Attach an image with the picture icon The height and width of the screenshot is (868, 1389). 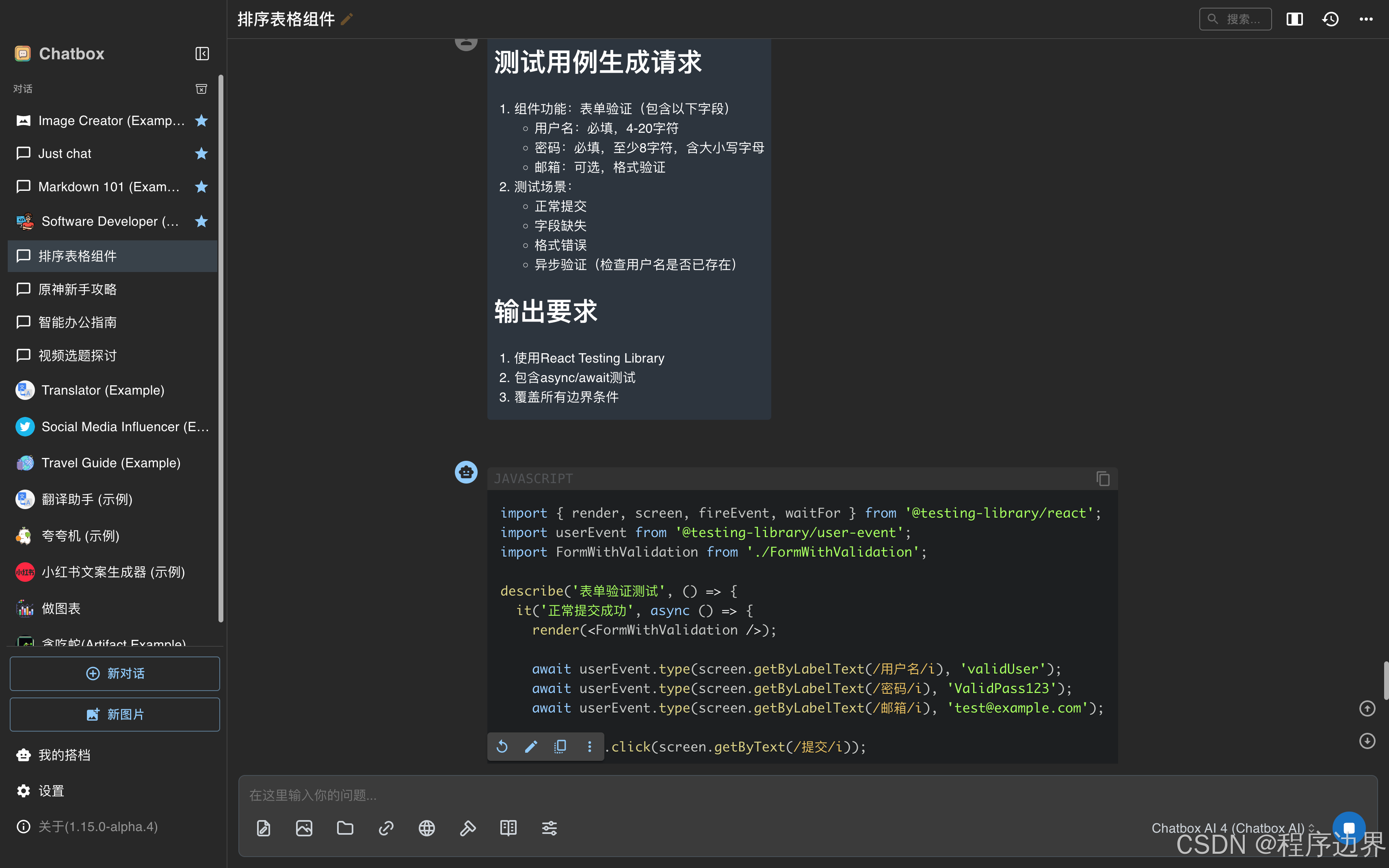(x=304, y=828)
